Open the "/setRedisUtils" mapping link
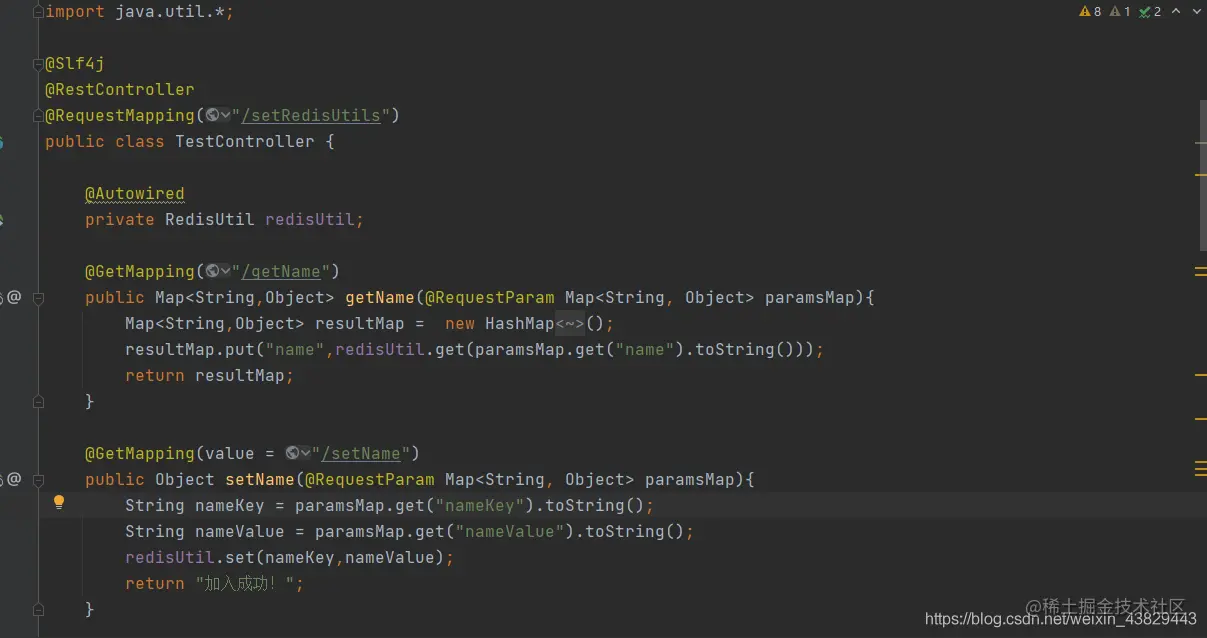 tap(311, 116)
